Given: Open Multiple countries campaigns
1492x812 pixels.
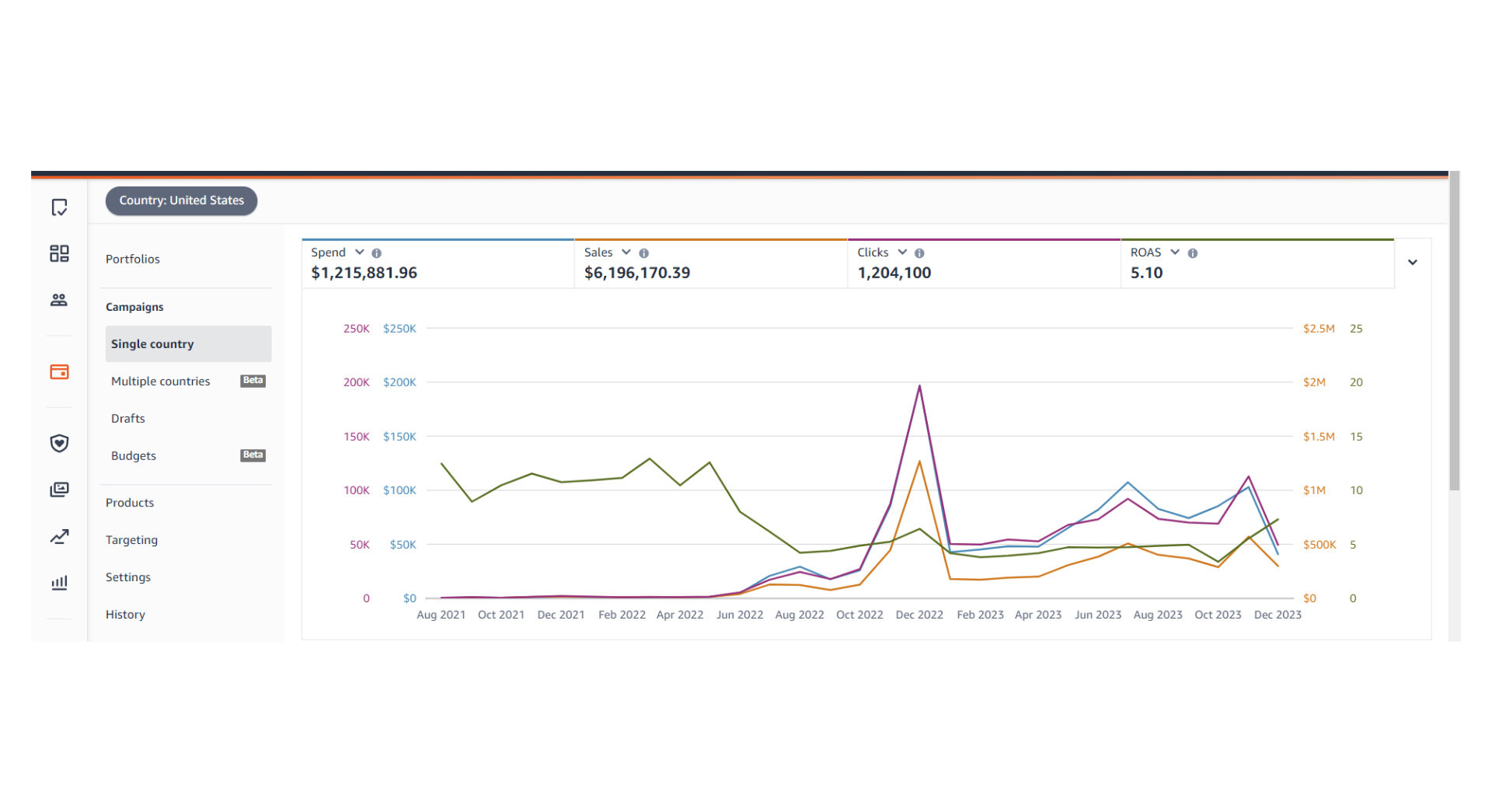Looking at the screenshot, I should (x=161, y=382).
